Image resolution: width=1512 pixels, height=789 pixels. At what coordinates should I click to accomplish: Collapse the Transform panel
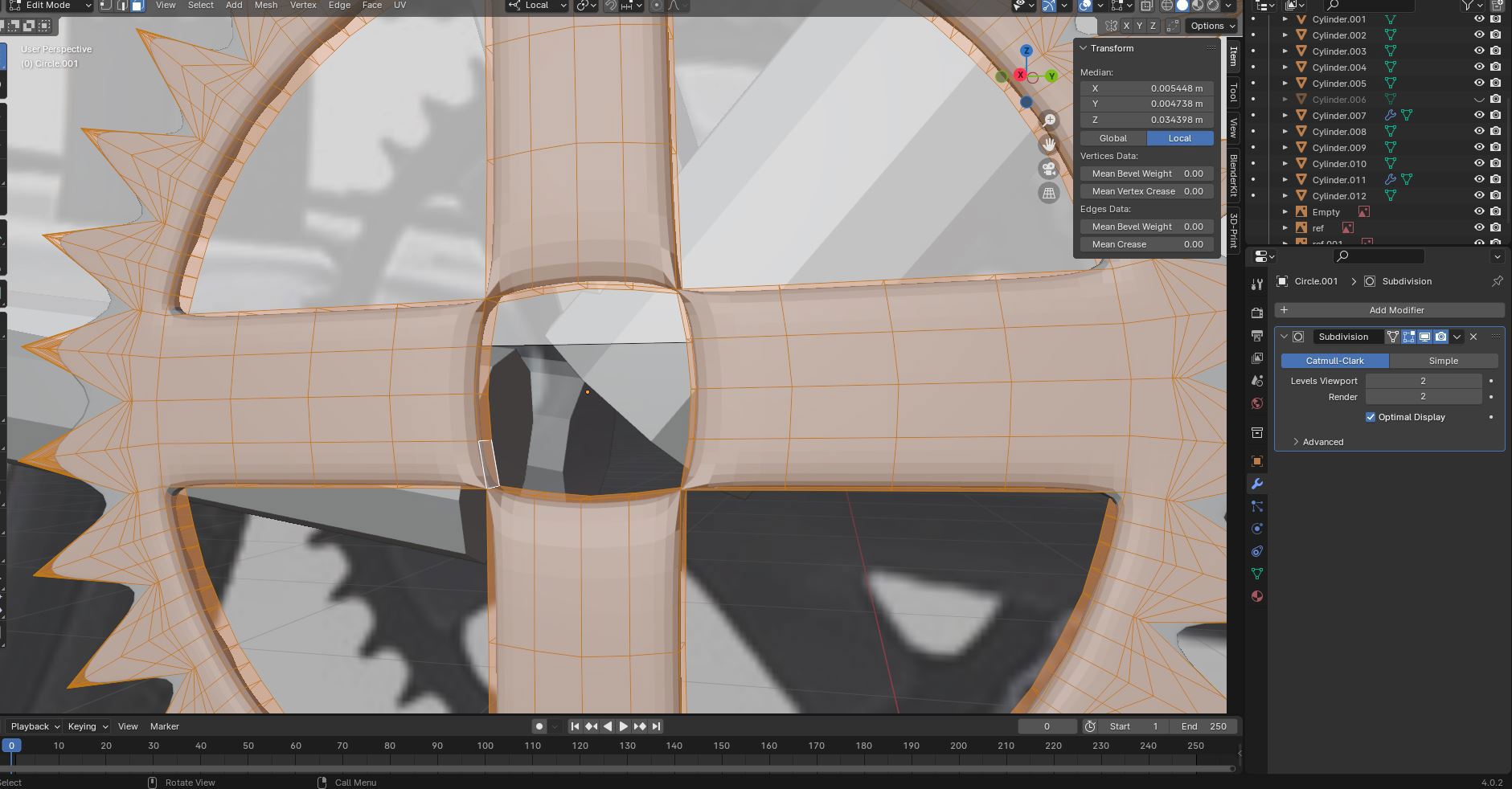[x=1084, y=48]
